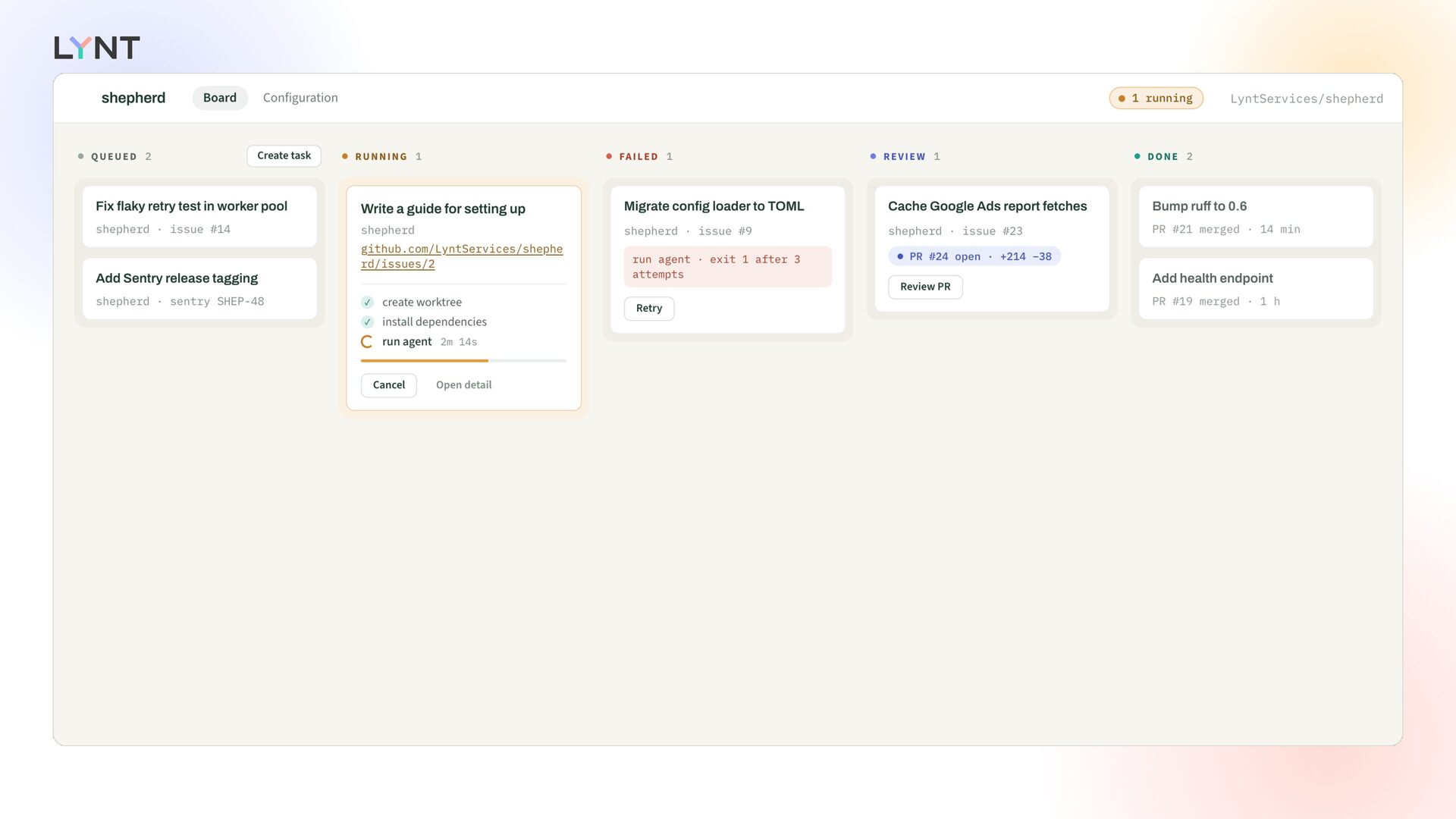Click the create worktree checkmark icon
This screenshot has height=819, width=1456.
[x=368, y=302]
